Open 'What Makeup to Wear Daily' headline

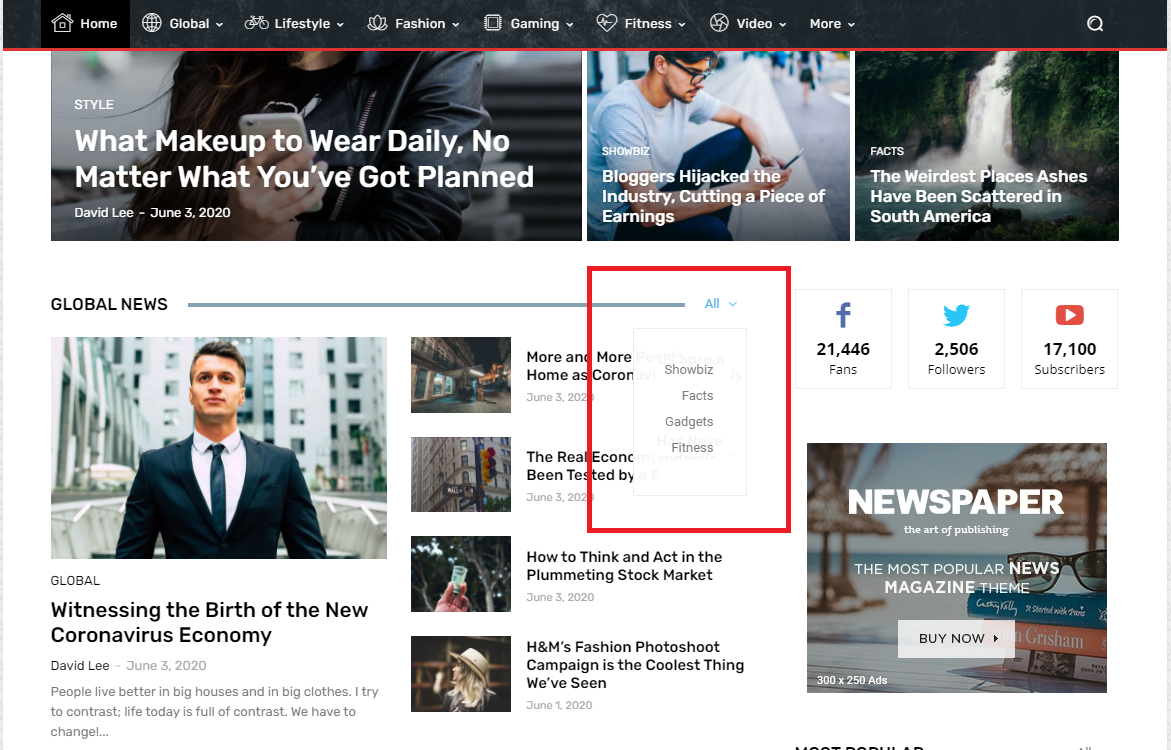coord(304,159)
